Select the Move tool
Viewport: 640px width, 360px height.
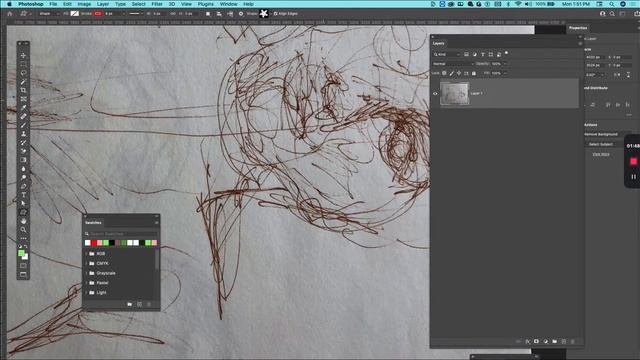(x=23, y=56)
